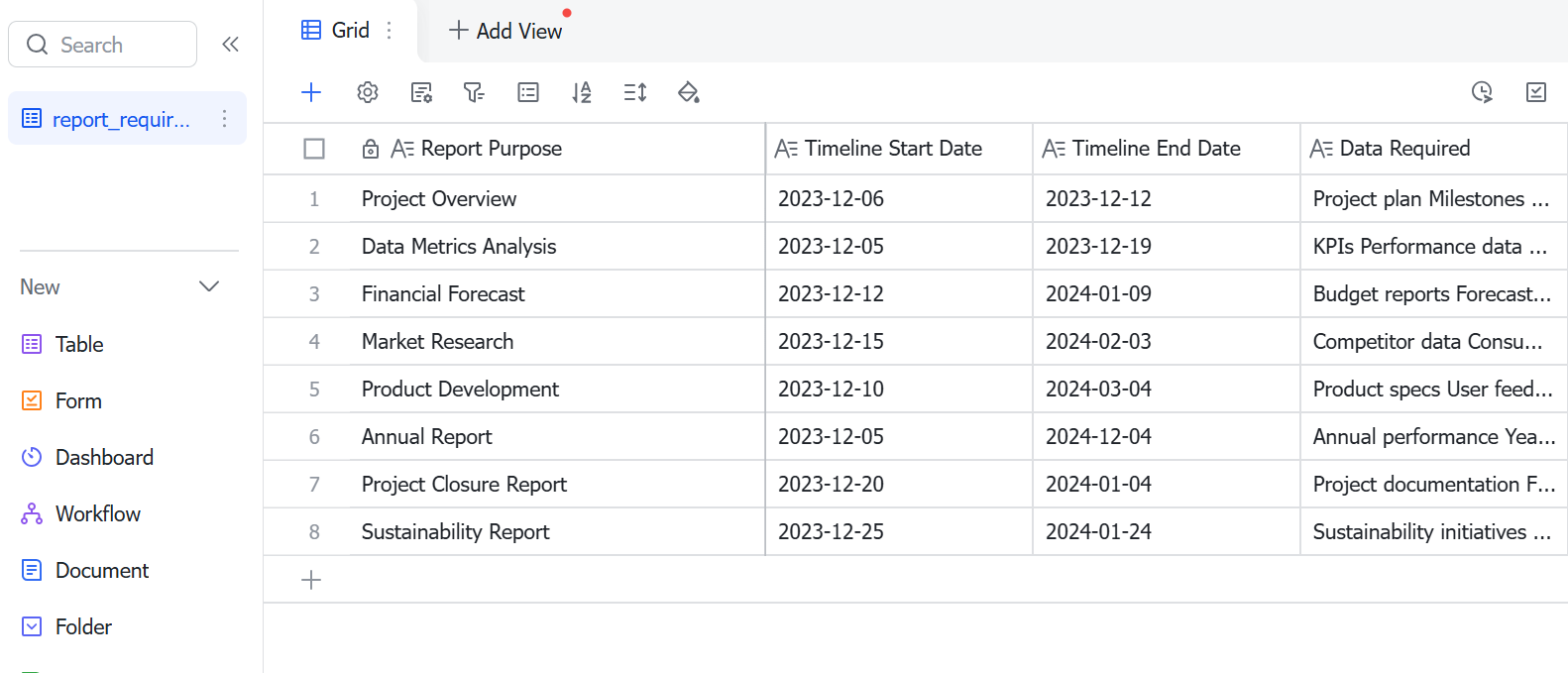Select the Budget reports Forecast cell
Viewport: 1568px width, 673px height.
1433,294
